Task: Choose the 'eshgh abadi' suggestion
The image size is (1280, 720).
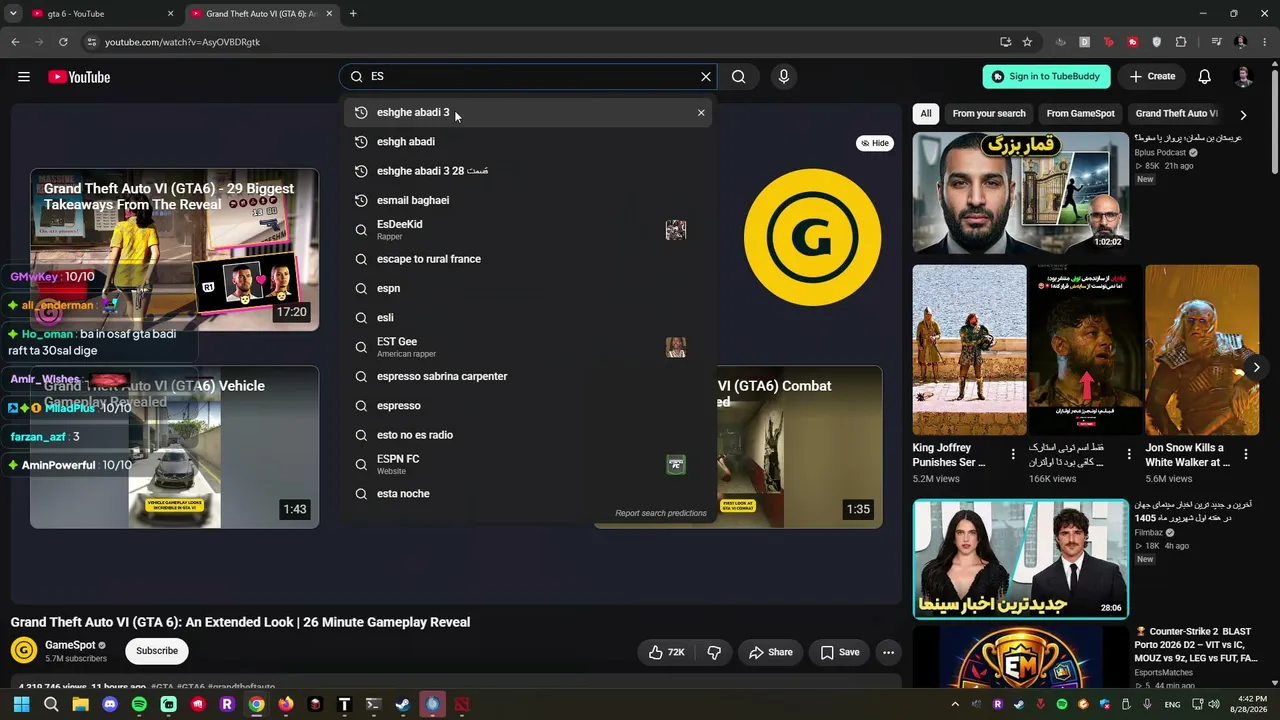Action: pyautogui.click(x=528, y=142)
